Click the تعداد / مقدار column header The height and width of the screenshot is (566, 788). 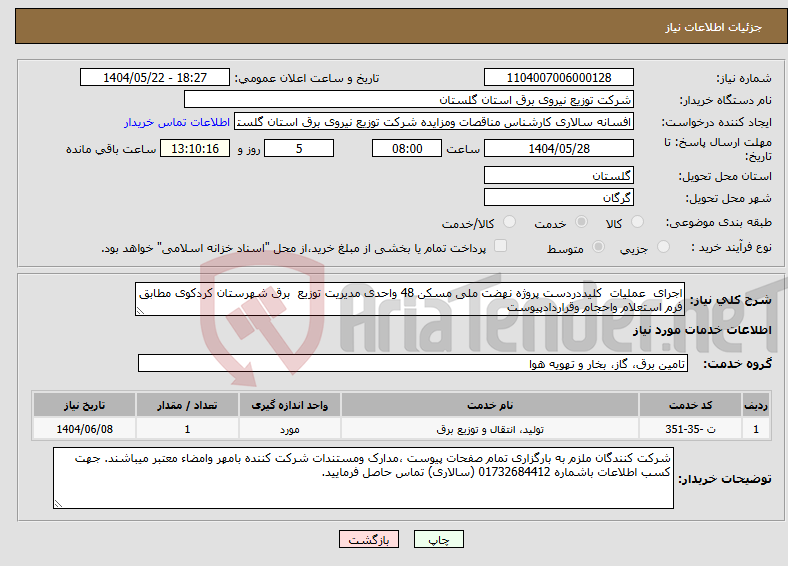[x=187, y=405]
